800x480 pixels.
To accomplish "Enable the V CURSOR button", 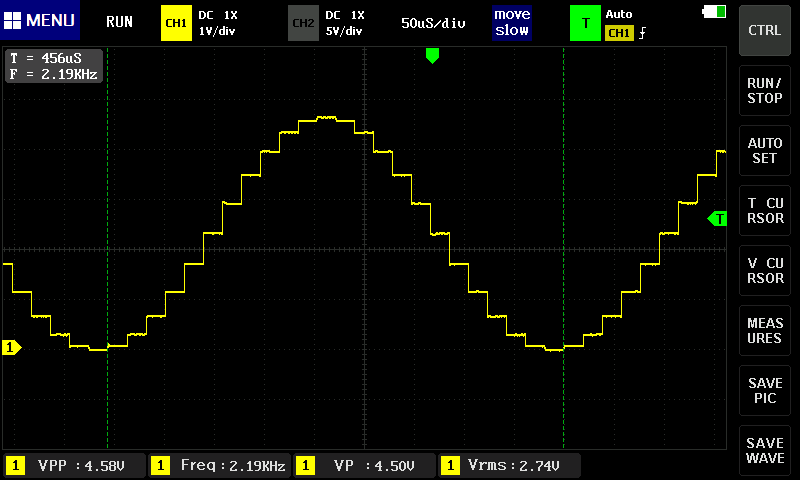I will (x=764, y=270).
